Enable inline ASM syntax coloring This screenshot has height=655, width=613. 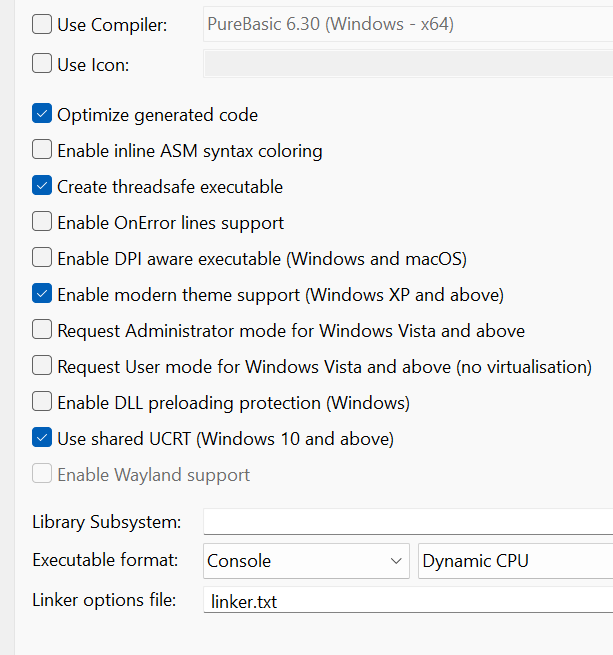[42, 151]
